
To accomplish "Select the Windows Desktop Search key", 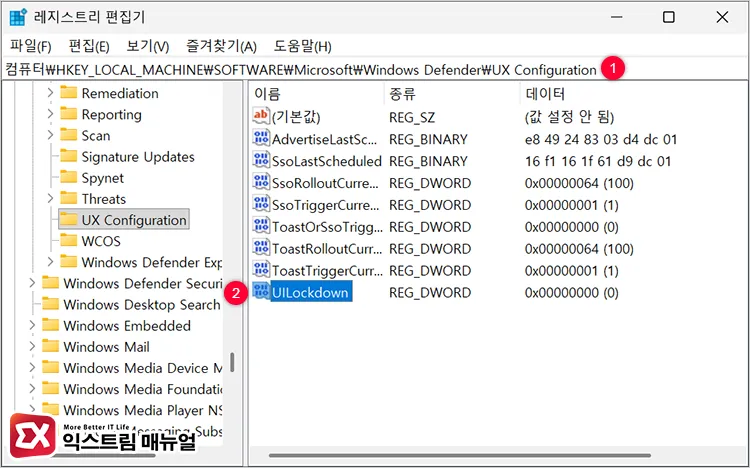I will (x=142, y=304).
